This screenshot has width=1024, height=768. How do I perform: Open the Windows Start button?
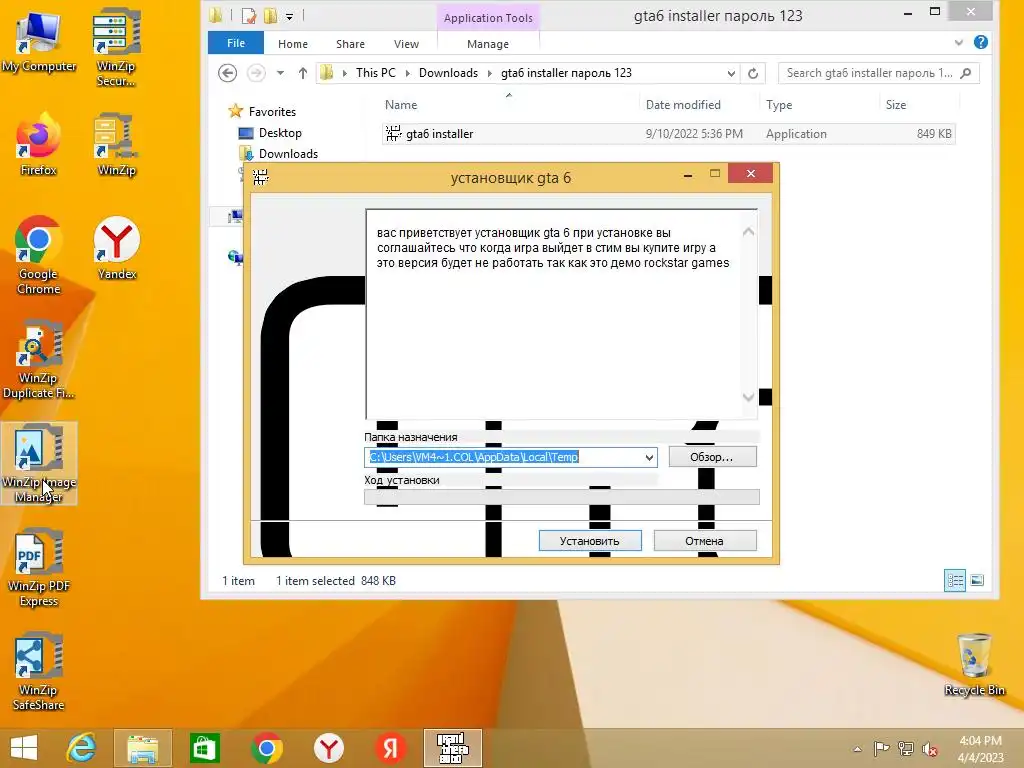[24, 748]
